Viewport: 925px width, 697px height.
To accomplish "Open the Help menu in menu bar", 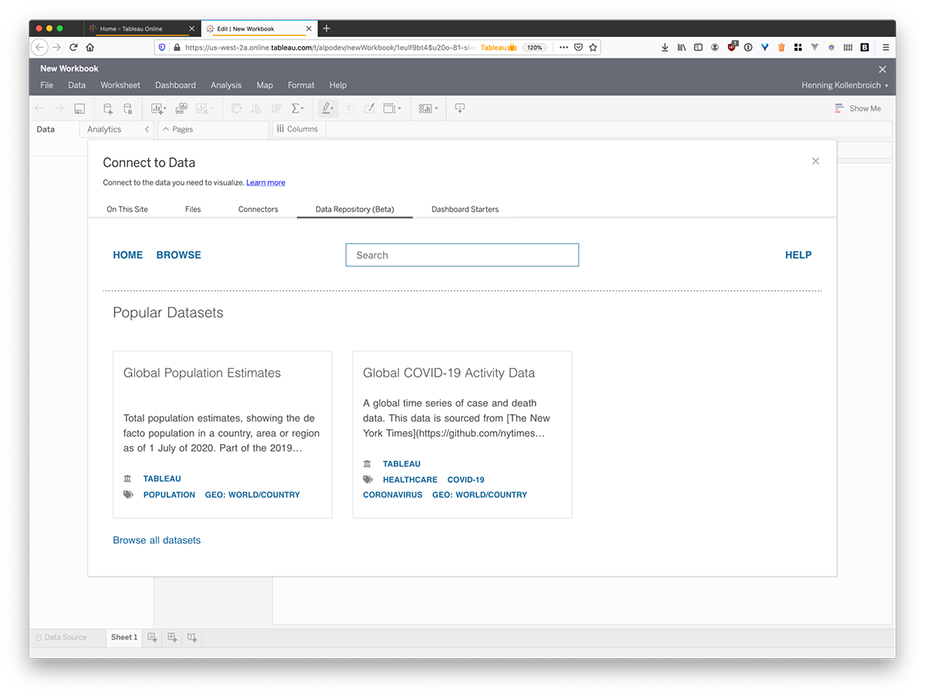I will (x=338, y=86).
